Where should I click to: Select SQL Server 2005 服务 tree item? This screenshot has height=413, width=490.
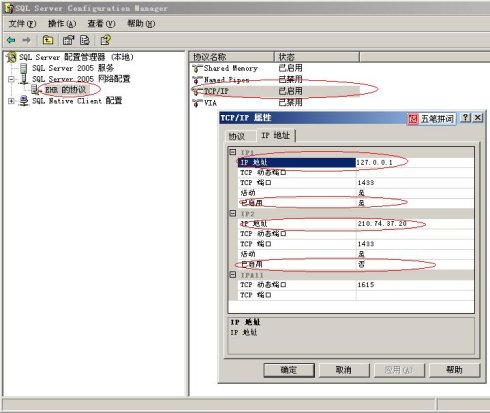coord(73,68)
